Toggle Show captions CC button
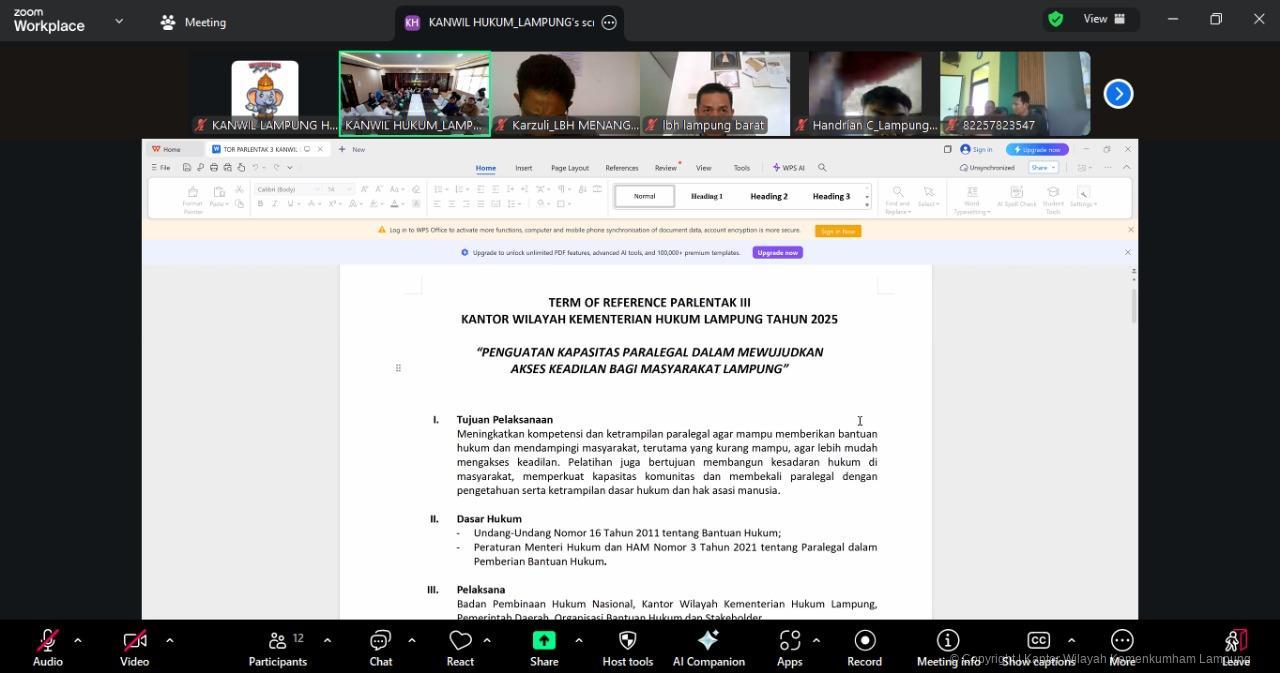Viewport: 1280px width, 673px height. (x=1038, y=647)
